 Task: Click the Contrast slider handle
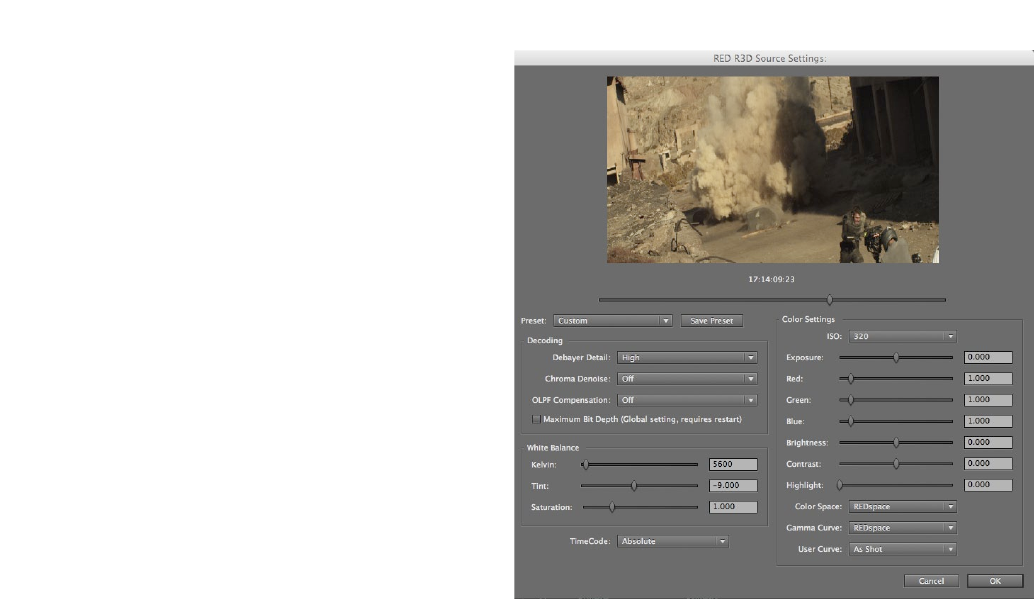pyautogui.click(x=896, y=464)
